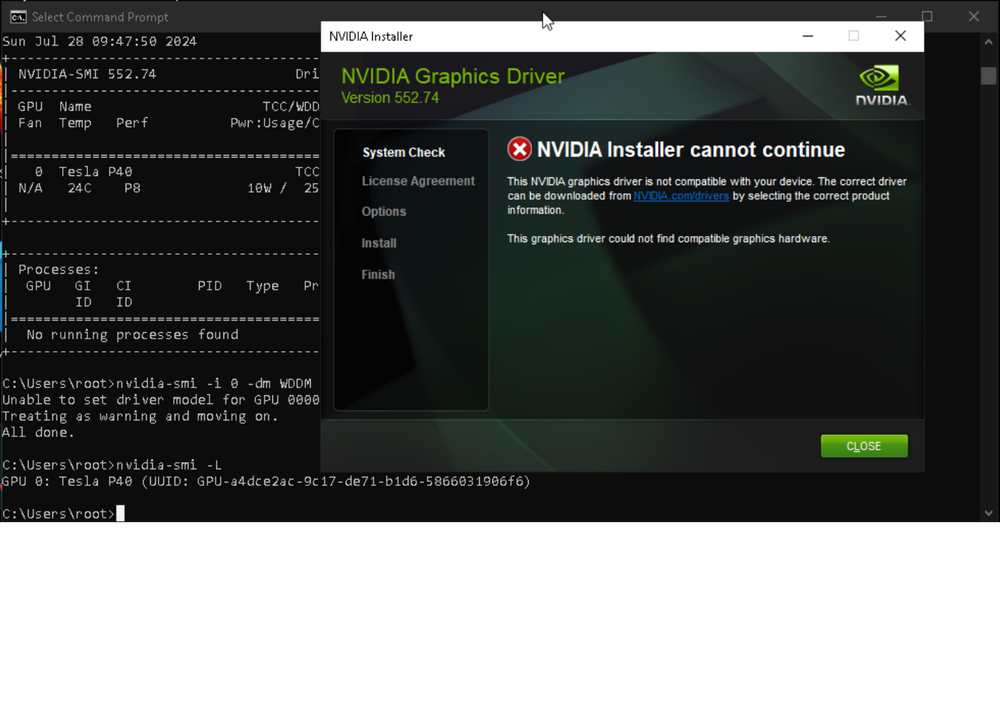Image resolution: width=1000 pixels, height=710 pixels.
Task: Click the 'Processes:' header in terminal
Action: coord(59,270)
